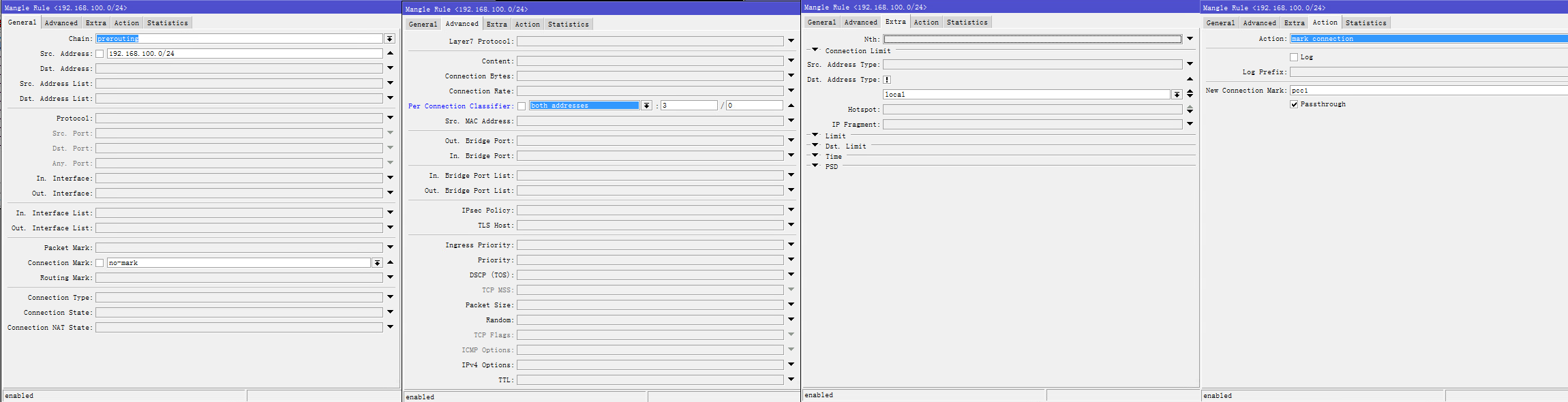Expand the PSD section
1568x402 pixels.
click(x=815, y=166)
